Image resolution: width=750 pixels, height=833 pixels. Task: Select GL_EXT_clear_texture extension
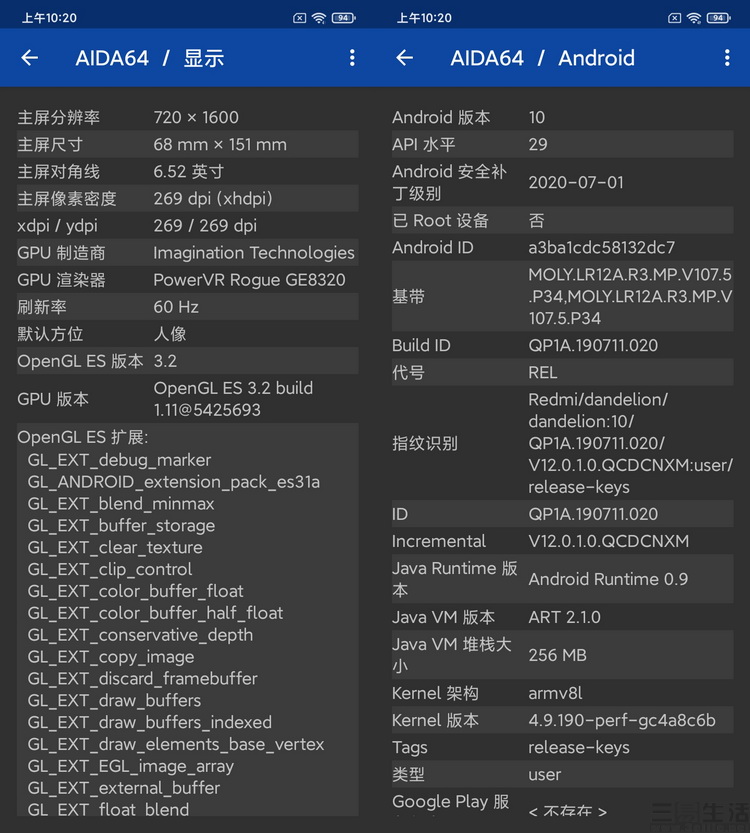pyautogui.click(x=115, y=547)
